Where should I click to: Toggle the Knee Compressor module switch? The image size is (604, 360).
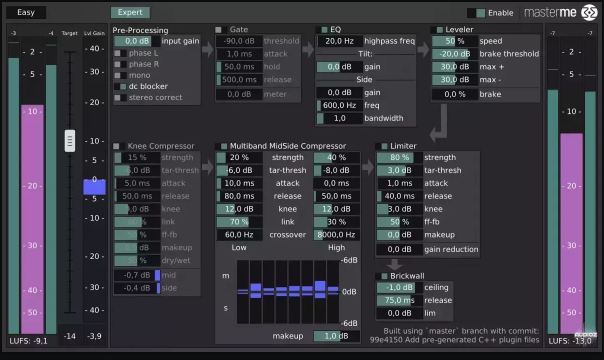119,146
